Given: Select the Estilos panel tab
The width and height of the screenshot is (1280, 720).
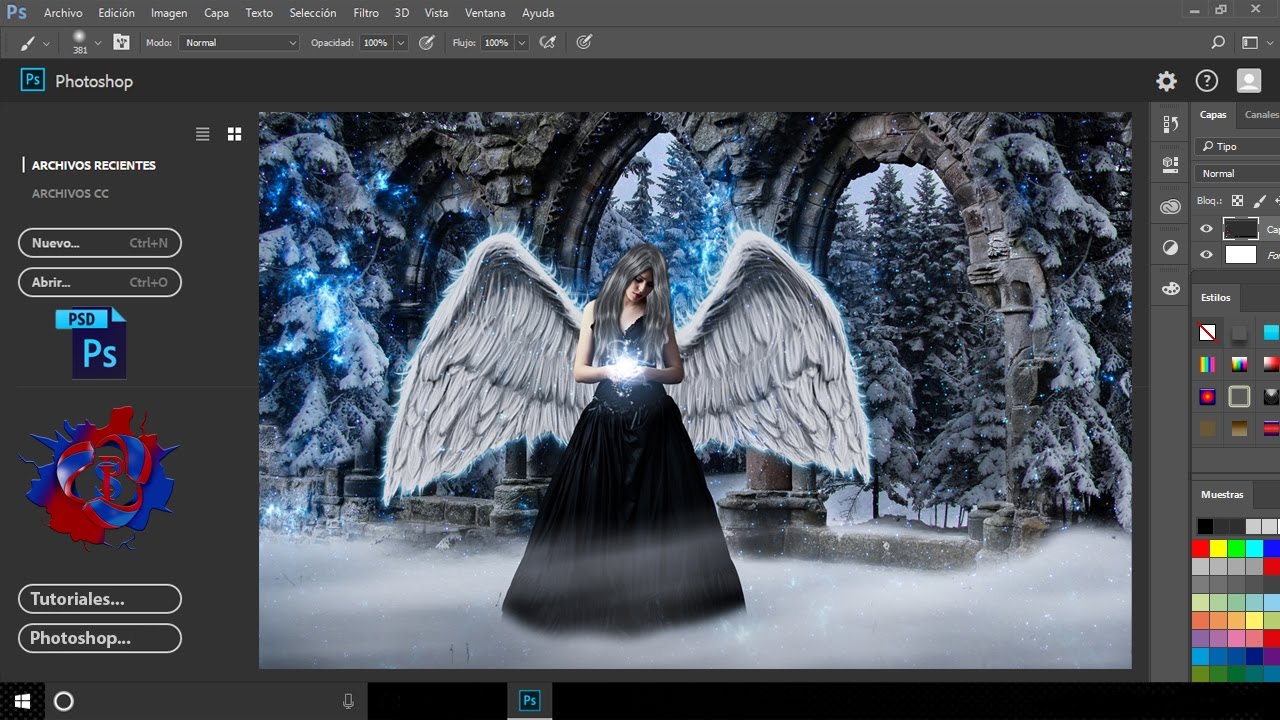Looking at the screenshot, I should tap(1216, 297).
